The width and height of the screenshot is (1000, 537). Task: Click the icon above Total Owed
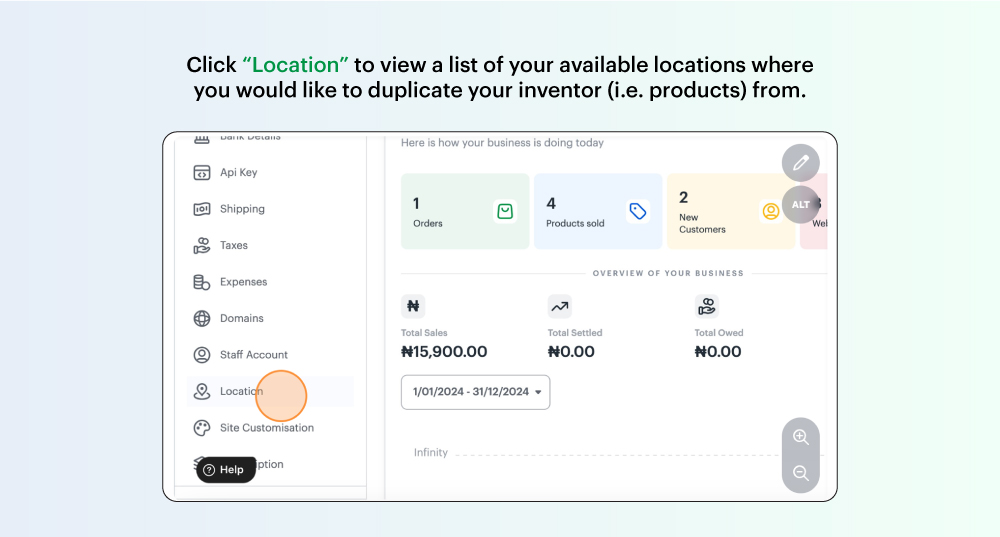coord(706,306)
